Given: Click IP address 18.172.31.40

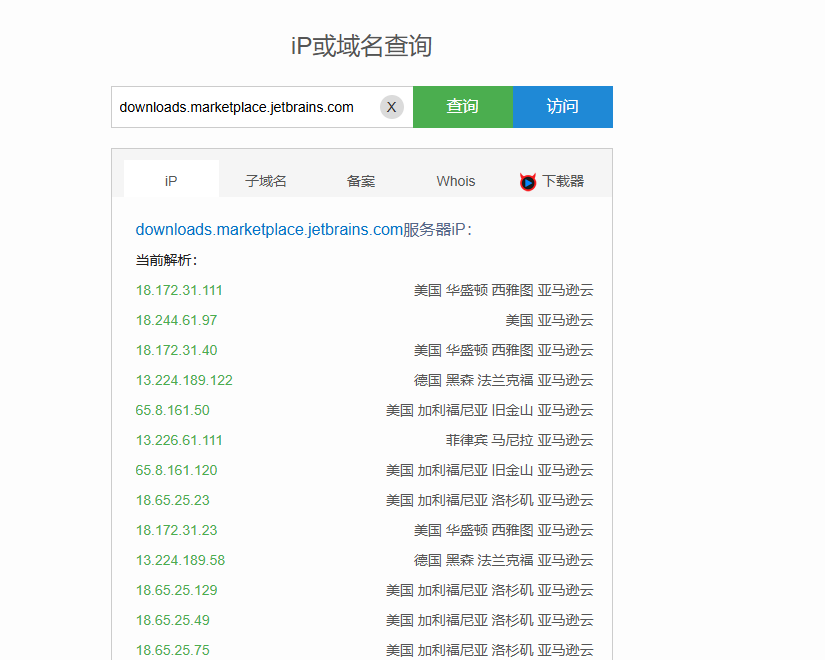Looking at the screenshot, I should (x=176, y=351).
